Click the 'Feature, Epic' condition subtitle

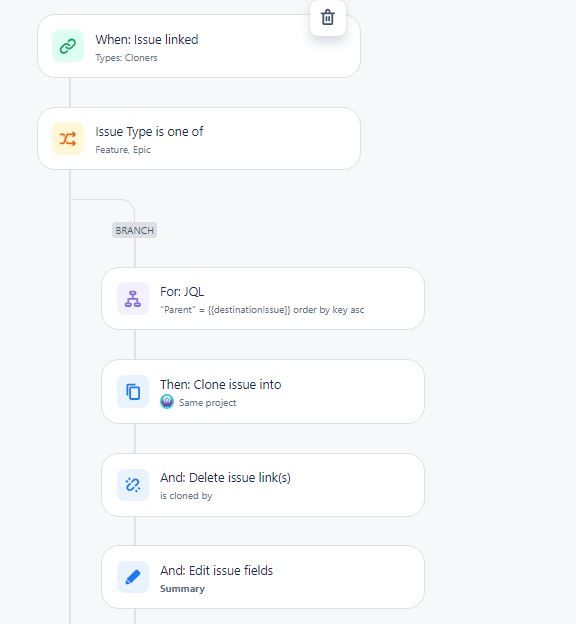pos(123,150)
